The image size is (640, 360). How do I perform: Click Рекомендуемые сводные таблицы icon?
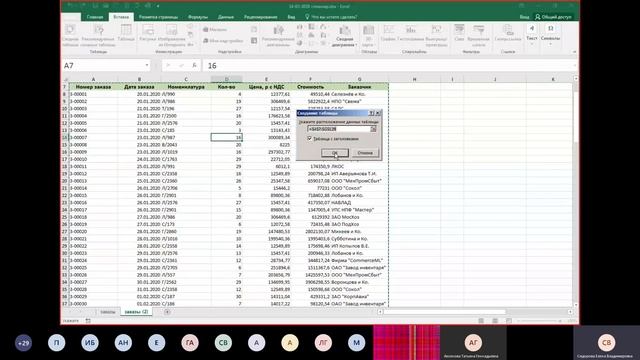point(98,36)
